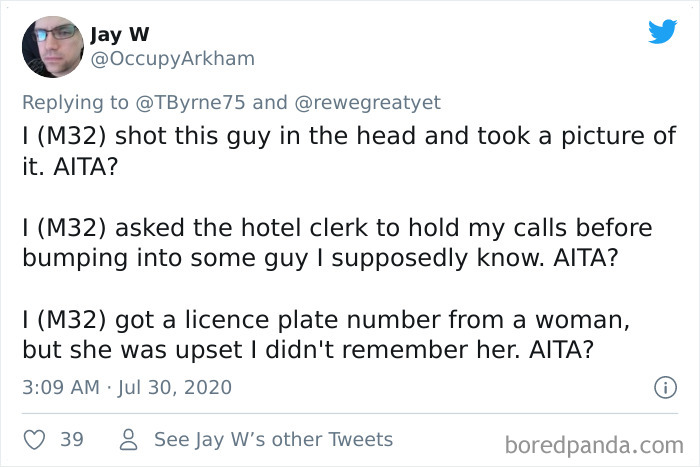Click the Jul 30, 2020 date
The height and width of the screenshot is (467, 700).
point(175,387)
